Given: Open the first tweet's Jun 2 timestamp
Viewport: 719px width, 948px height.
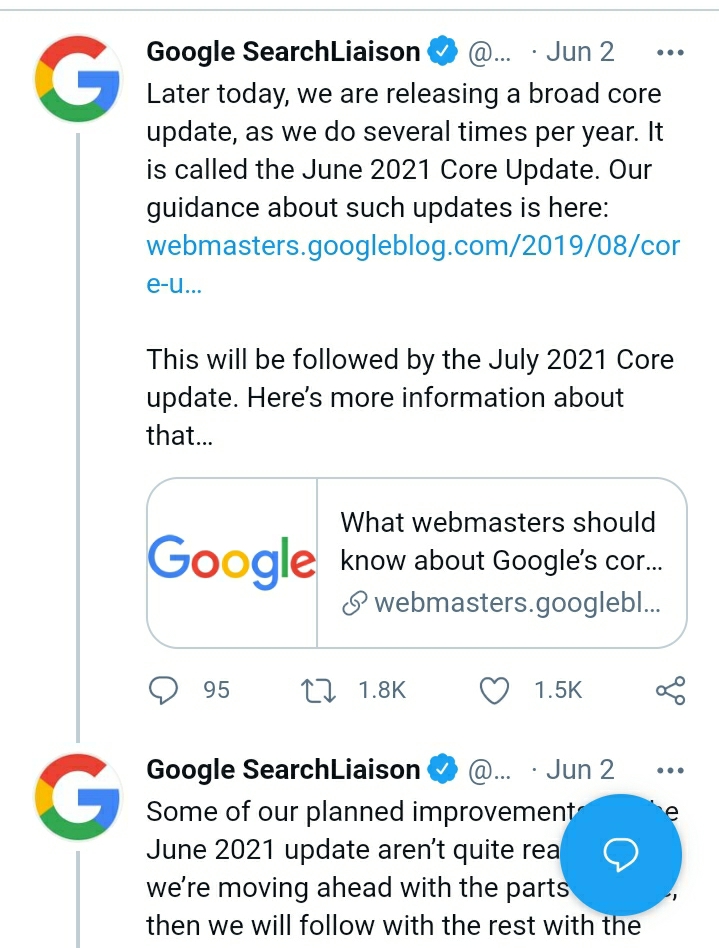Looking at the screenshot, I should pos(580,51).
